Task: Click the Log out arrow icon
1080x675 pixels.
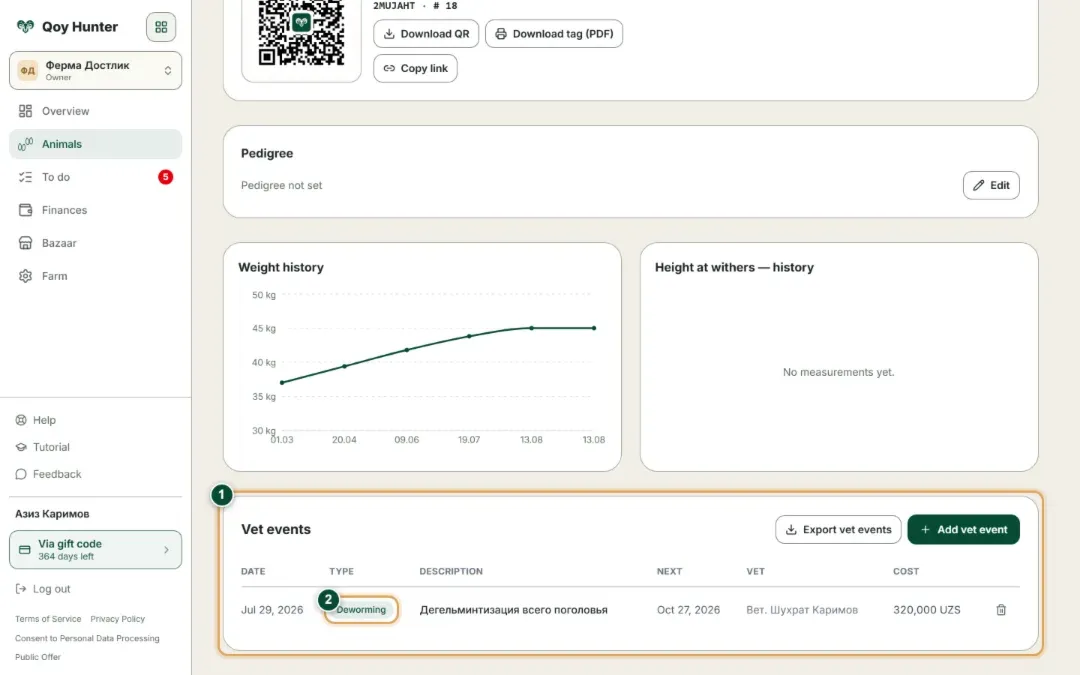Action: pyautogui.click(x=21, y=589)
